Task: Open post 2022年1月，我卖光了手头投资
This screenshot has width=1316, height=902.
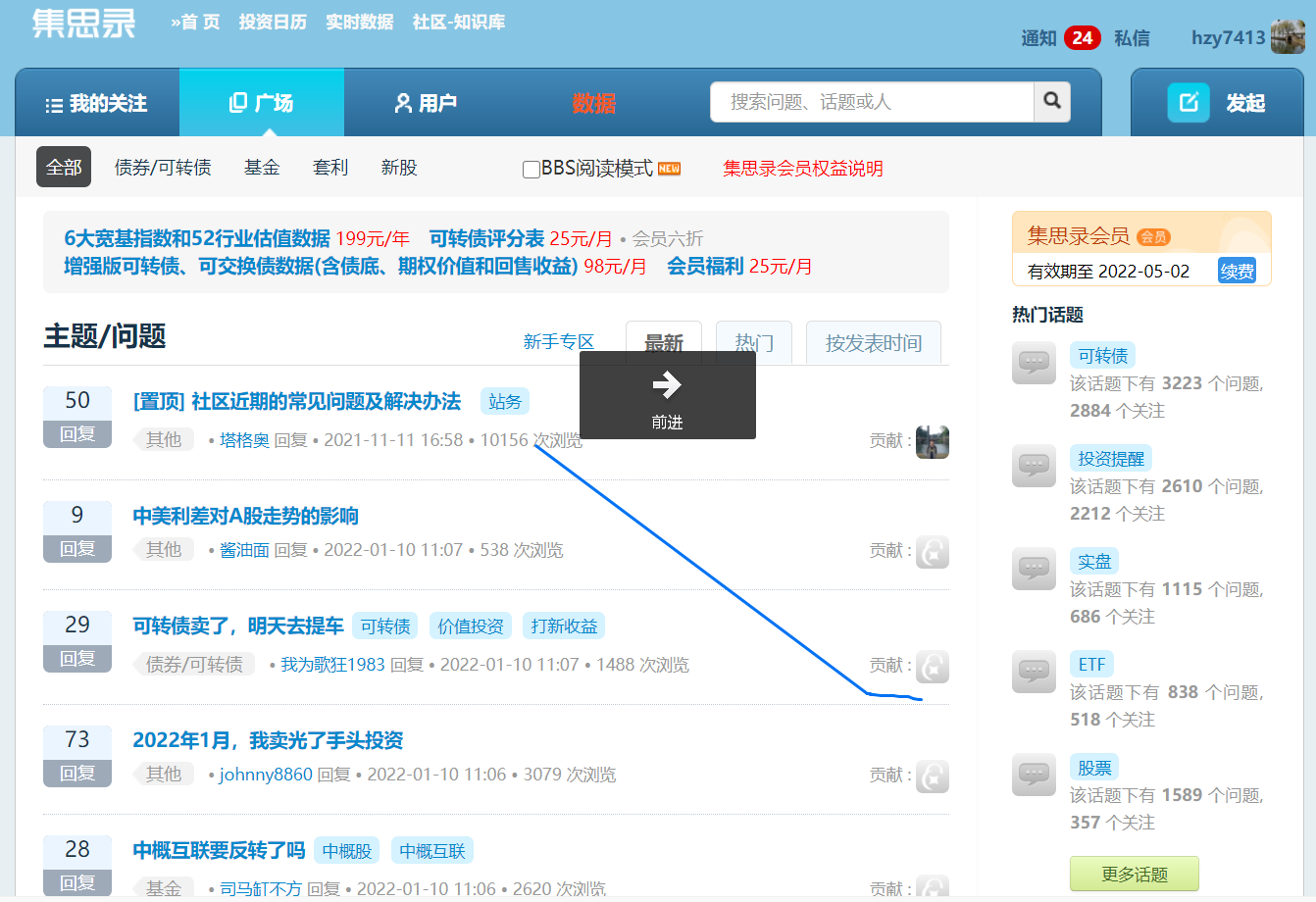Action: tap(268, 740)
